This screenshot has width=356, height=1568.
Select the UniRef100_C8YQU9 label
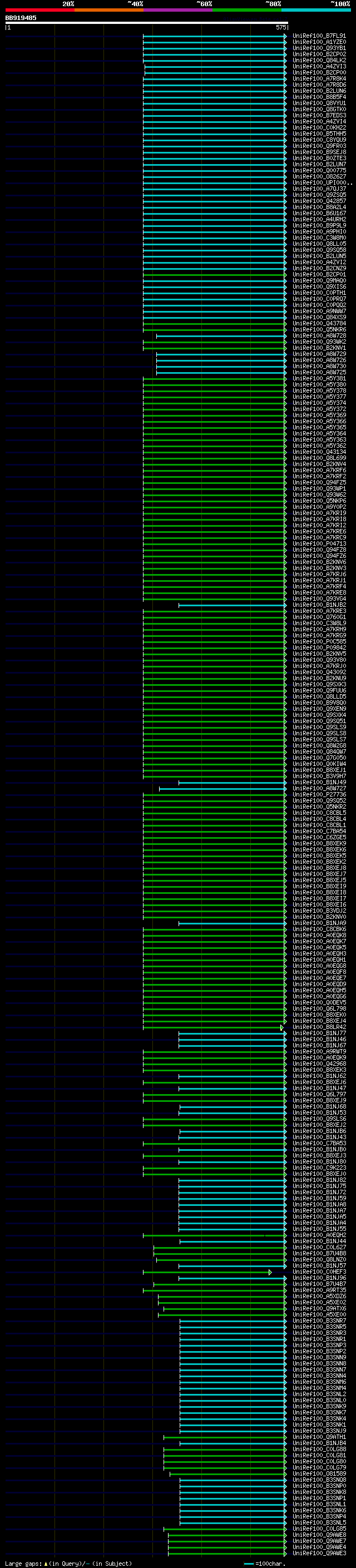coord(319,140)
